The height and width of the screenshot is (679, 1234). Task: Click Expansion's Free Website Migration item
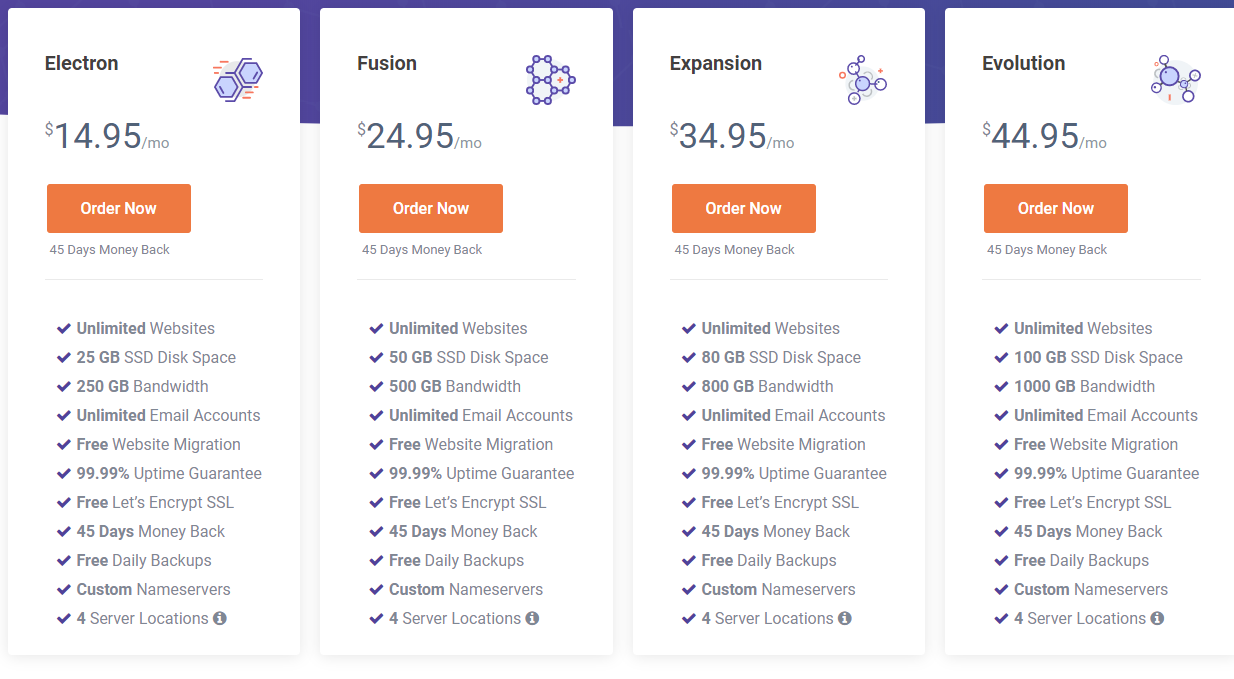pyautogui.click(x=784, y=444)
